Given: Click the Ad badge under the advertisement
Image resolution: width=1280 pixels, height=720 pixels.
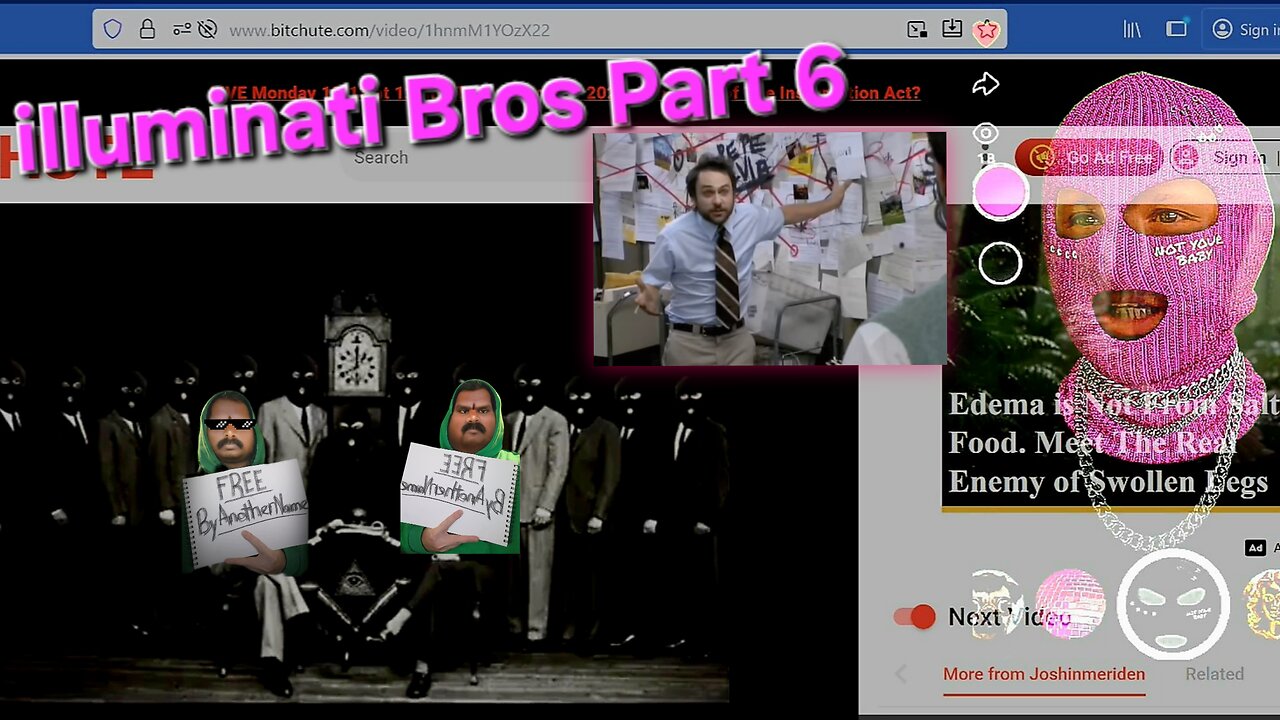Looking at the screenshot, I should pos(1255,548).
